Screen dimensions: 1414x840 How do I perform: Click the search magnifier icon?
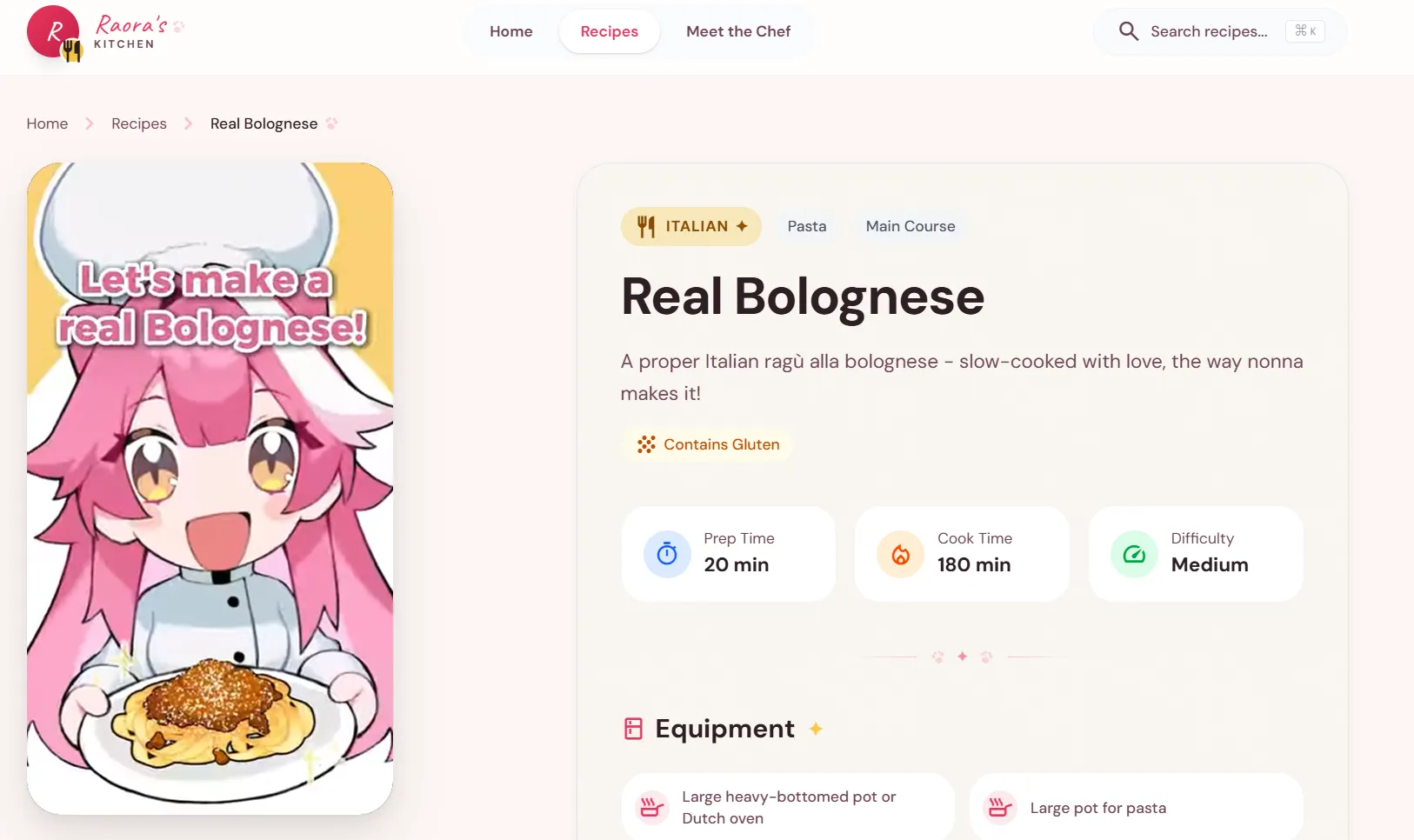pyautogui.click(x=1128, y=31)
